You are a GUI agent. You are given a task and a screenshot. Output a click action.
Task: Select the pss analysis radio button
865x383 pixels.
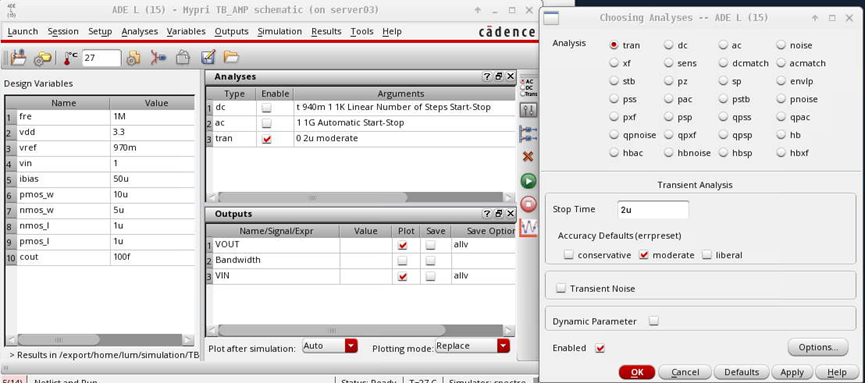pyautogui.click(x=614, y=99)
